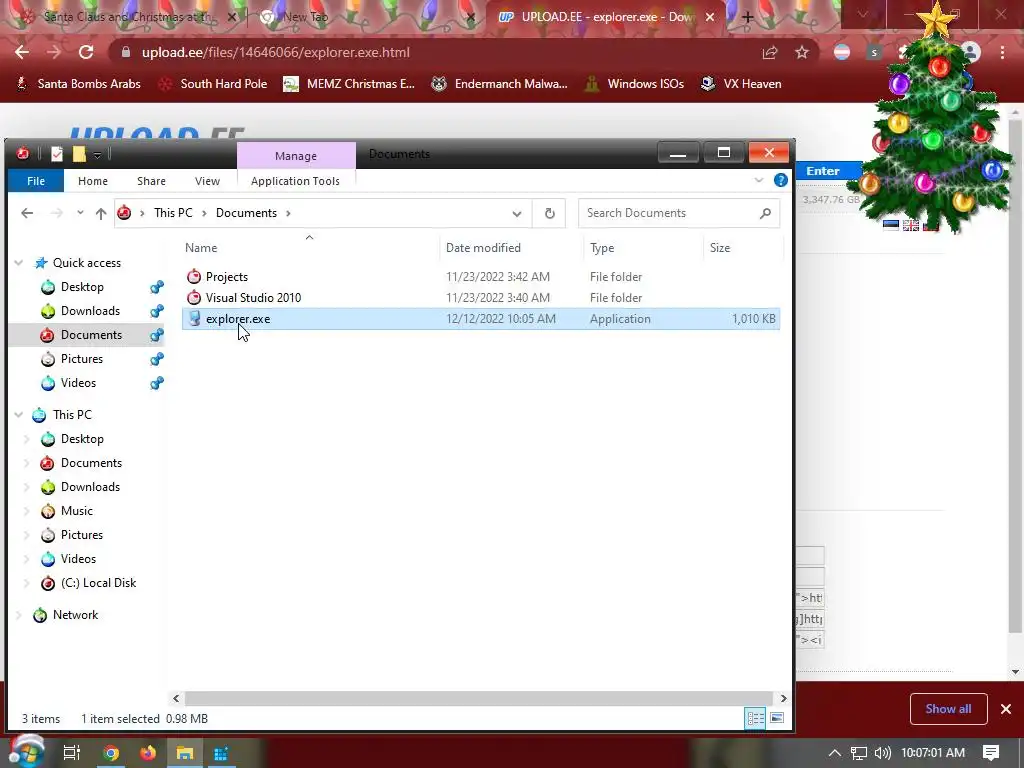Open File Explorer help icon

pos(780,180)
